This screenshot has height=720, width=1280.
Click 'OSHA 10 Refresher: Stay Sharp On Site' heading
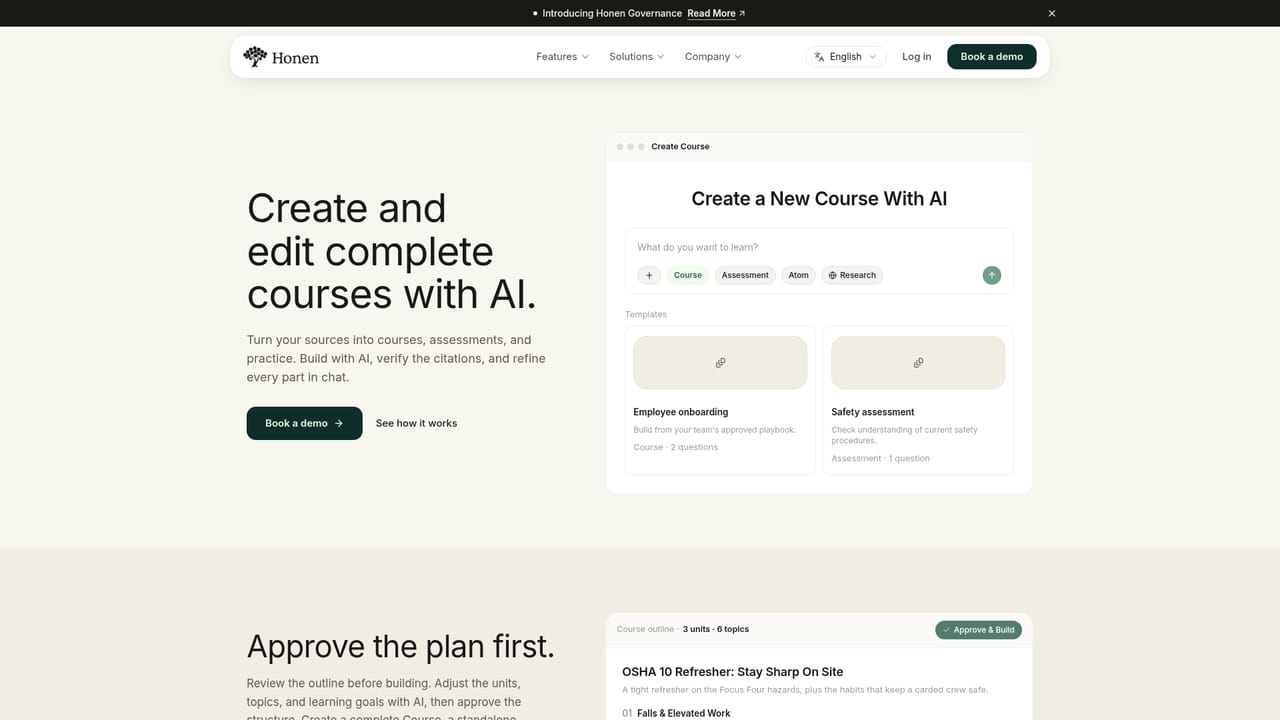pos(732,672)
